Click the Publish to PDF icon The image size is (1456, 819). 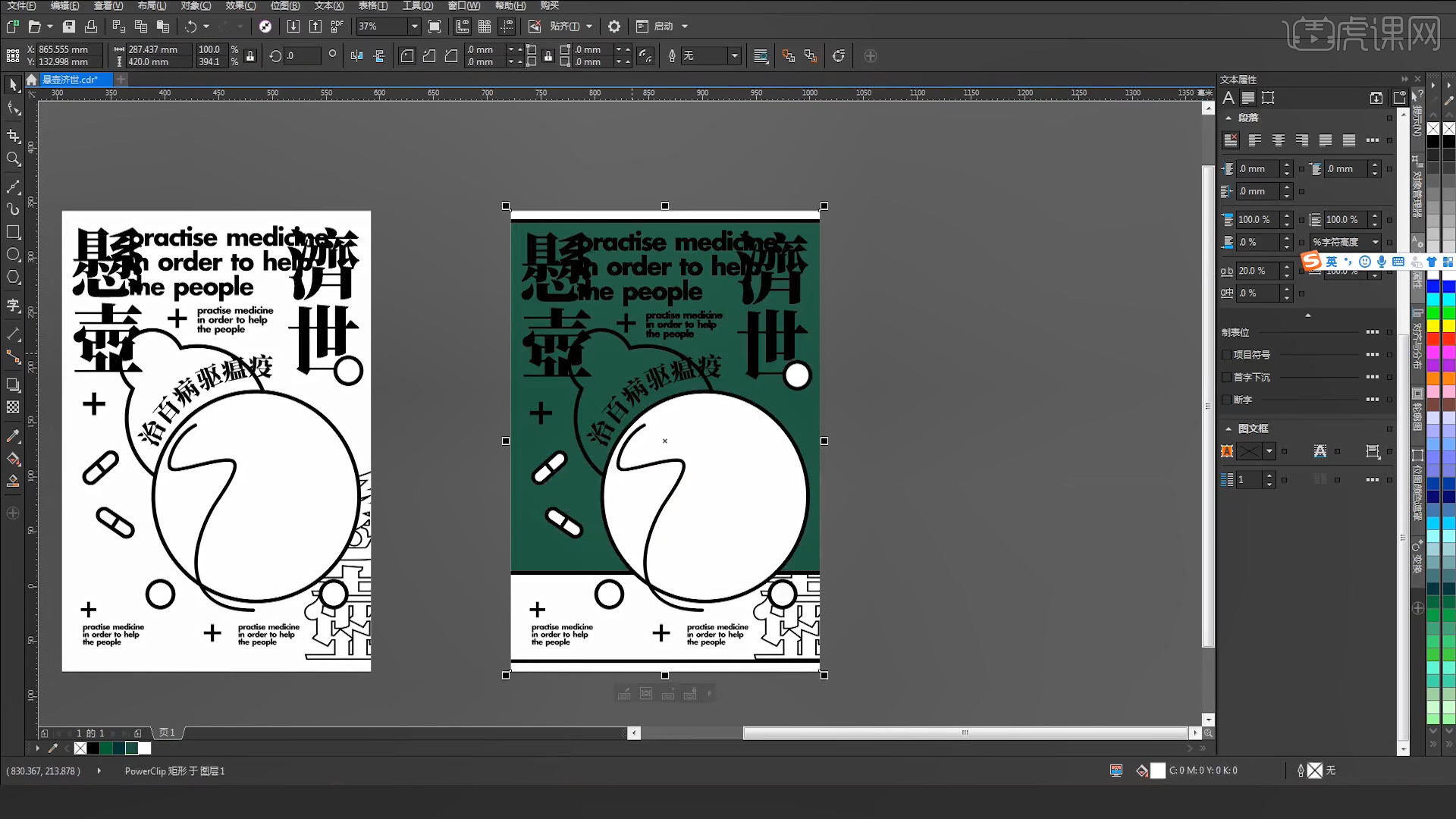337,26
